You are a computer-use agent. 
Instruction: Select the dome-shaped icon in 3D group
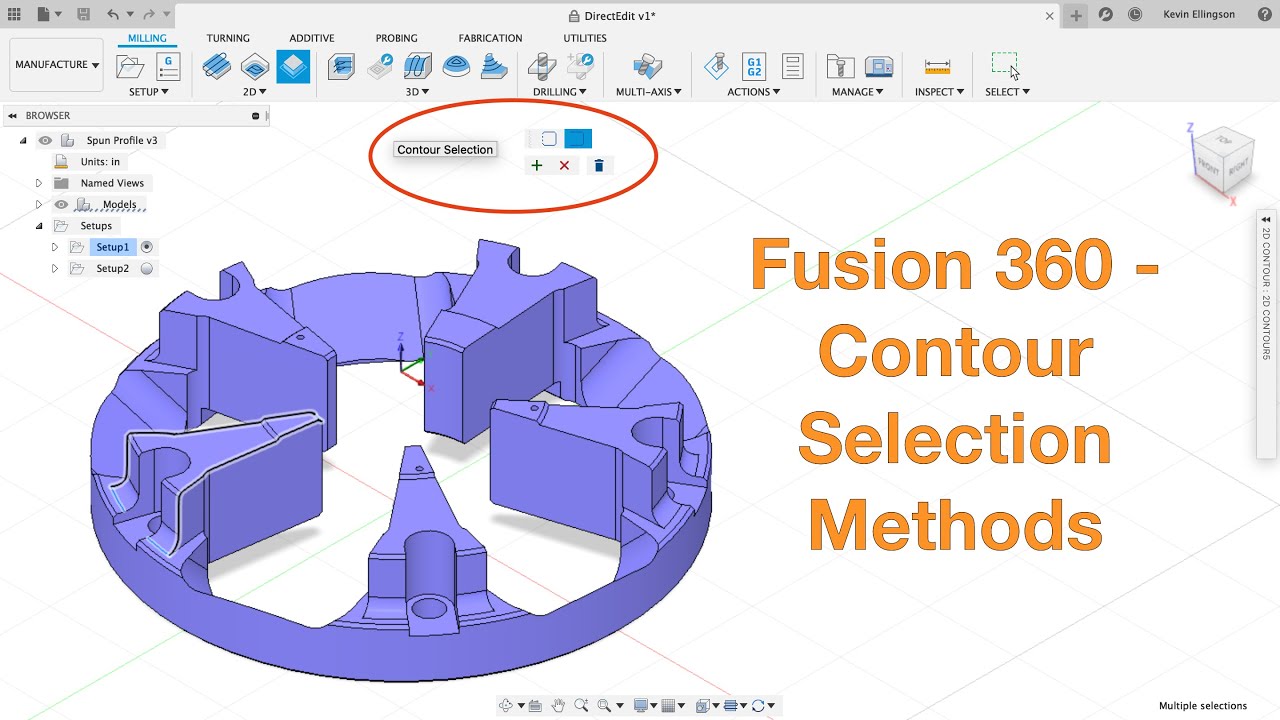[456, 67]
